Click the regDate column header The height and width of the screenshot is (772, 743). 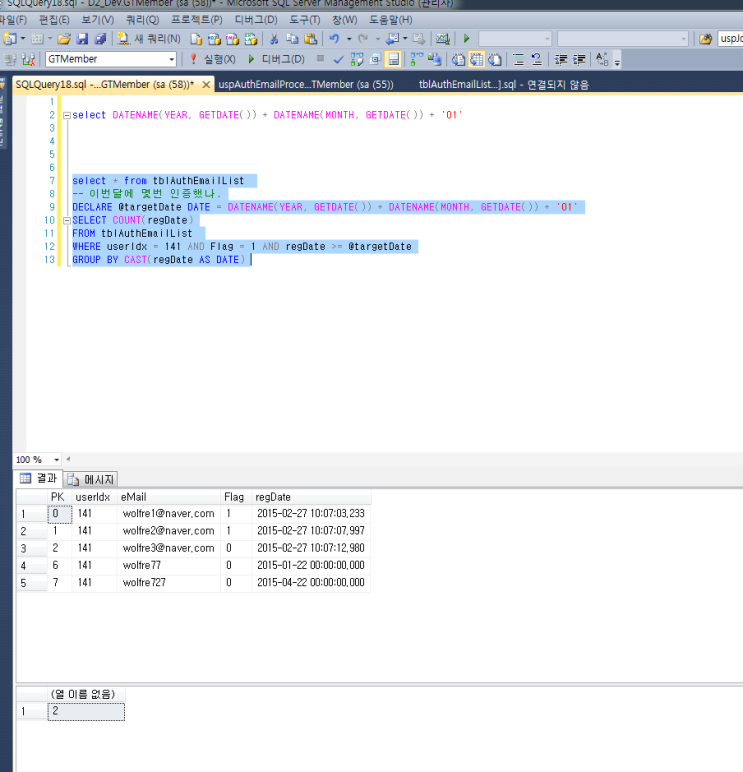coord(311,497)
